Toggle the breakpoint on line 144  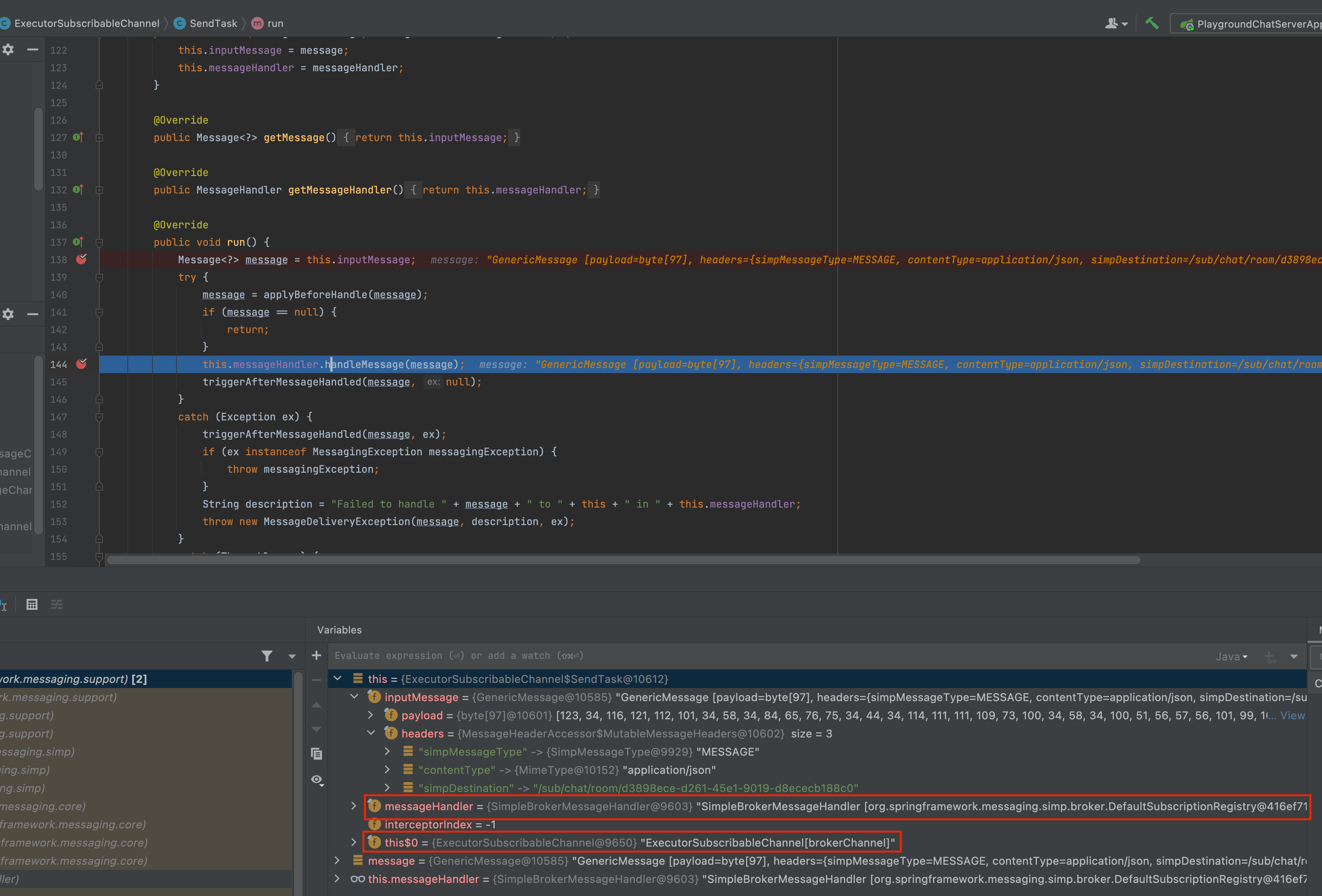pyautogui.click(x=81, y=364)
